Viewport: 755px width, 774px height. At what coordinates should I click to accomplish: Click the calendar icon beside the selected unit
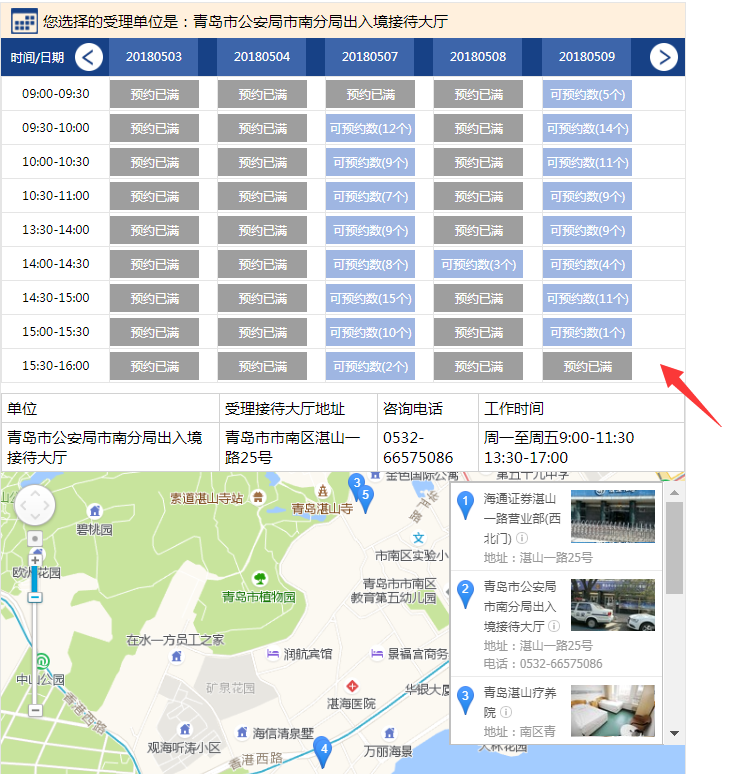coord(24,21)
